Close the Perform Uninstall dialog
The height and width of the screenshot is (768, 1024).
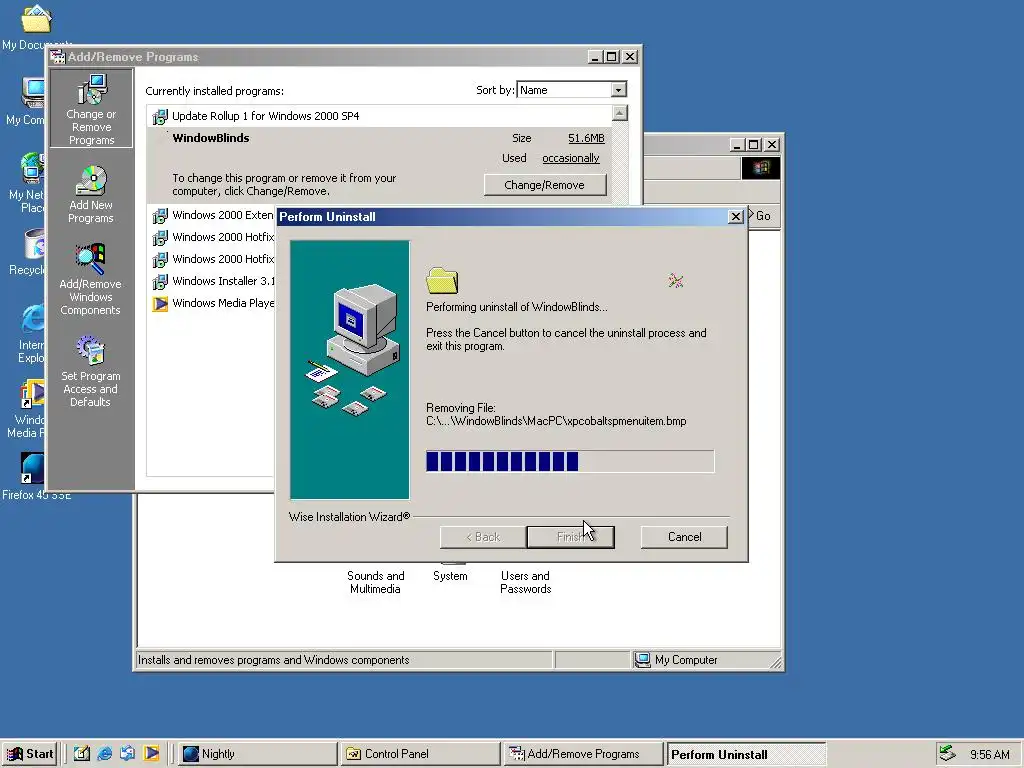735,216
